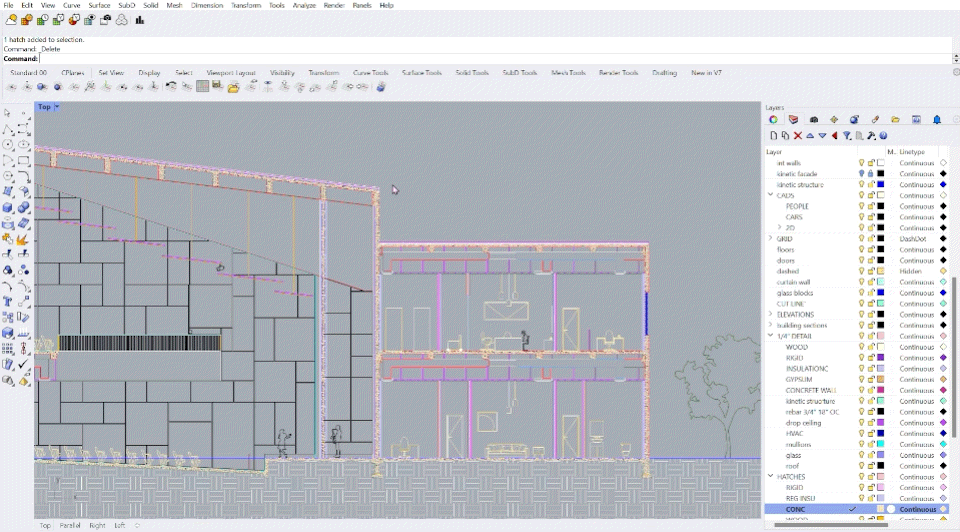Open the camera icon tab in Layers panel
The height and width of the screenshot is (532, 960).
point(814,119)
